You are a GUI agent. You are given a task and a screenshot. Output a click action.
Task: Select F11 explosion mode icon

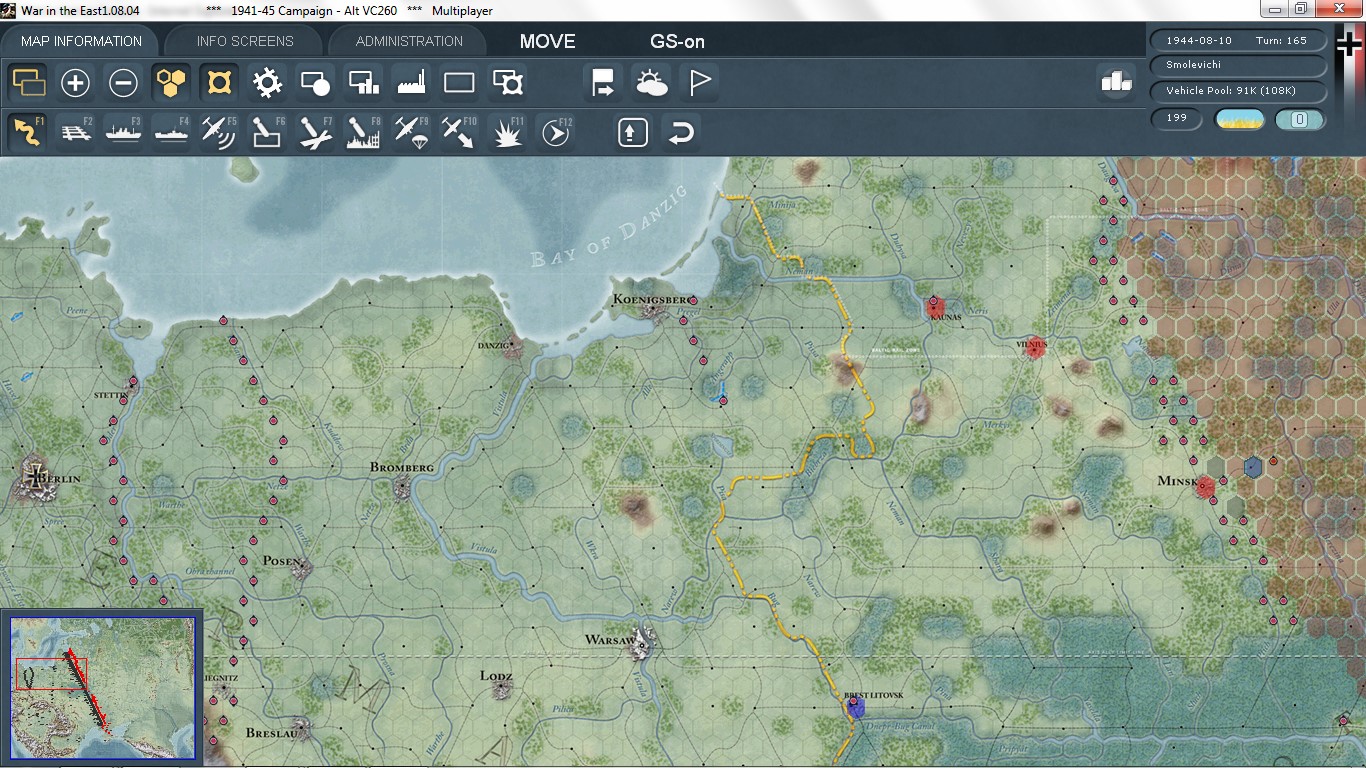coord(507,132)
